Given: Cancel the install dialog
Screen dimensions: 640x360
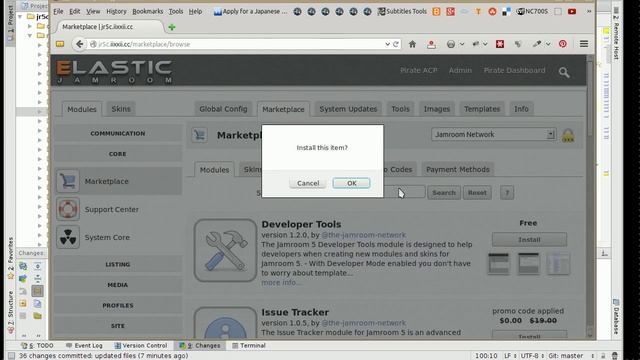Looking at the screenshot, I should point(308,183).
